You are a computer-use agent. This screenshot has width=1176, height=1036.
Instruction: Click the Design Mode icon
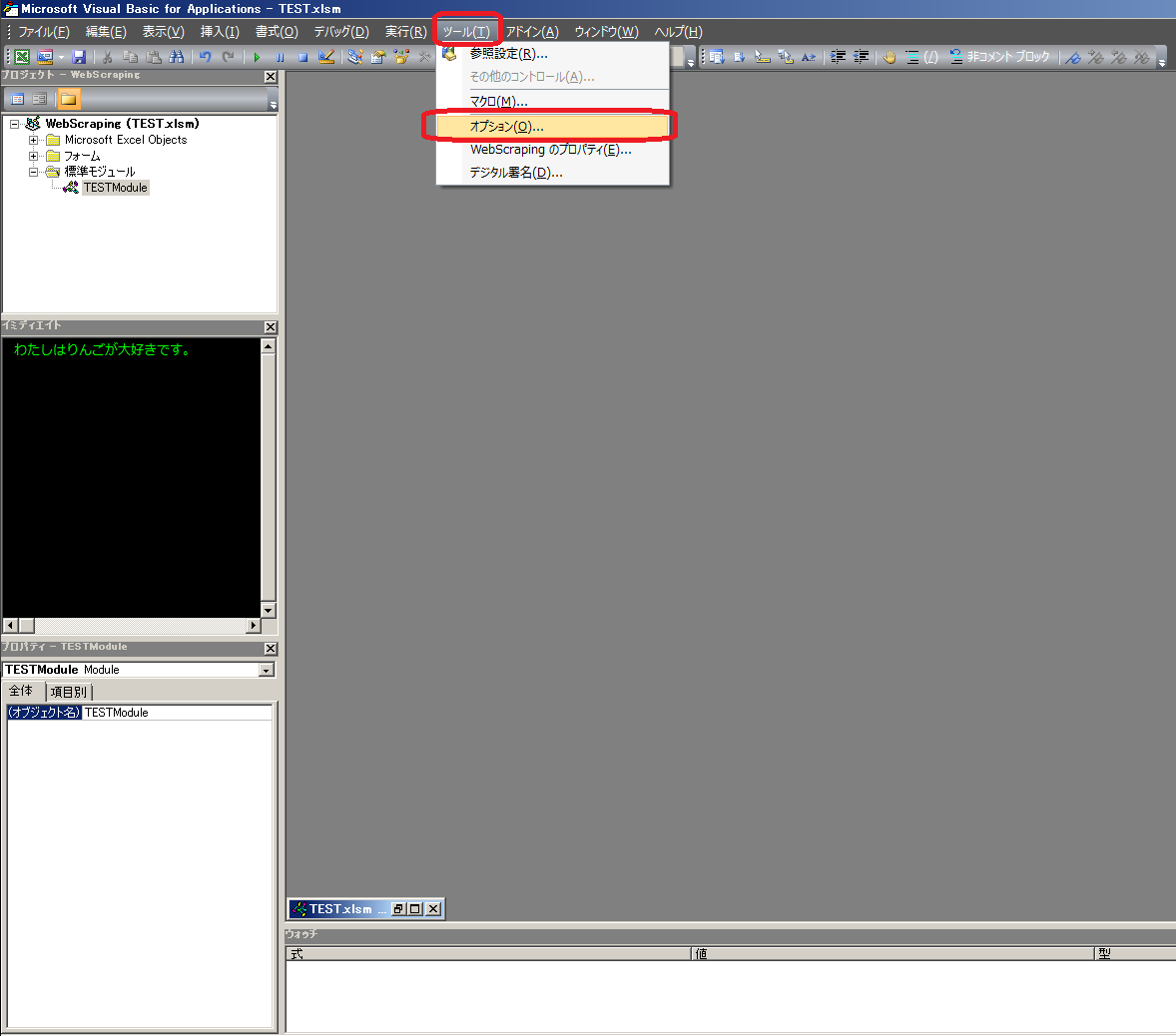click(326, 57)
